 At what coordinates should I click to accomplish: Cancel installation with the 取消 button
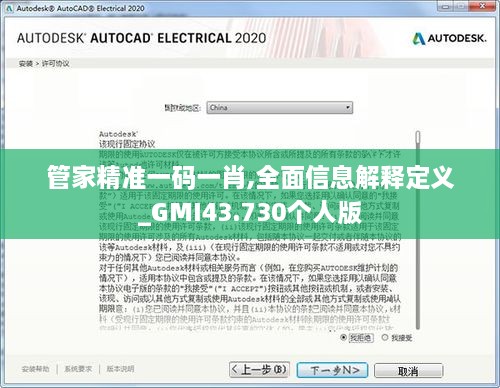click(x=408, y=371)
